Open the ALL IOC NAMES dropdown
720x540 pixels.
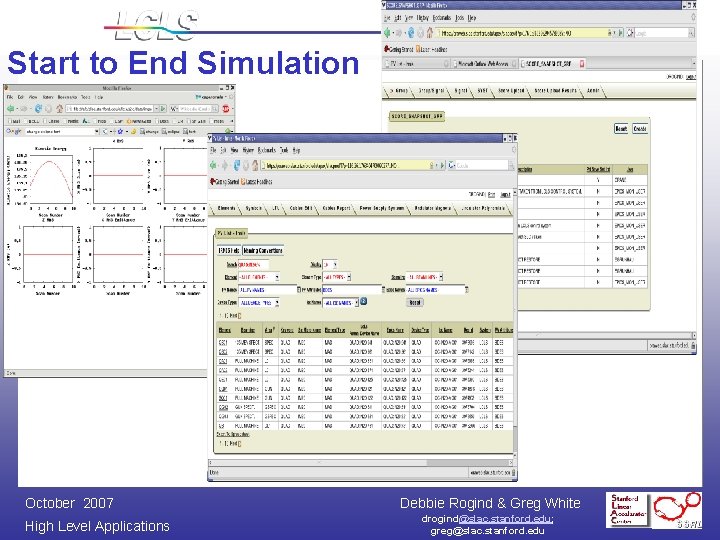click(x=341, y=303)
